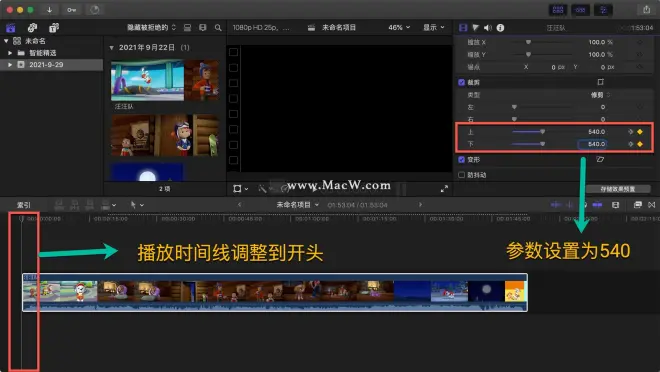Open the Info inspector tab
660x372 pixels.
[500, 28]
